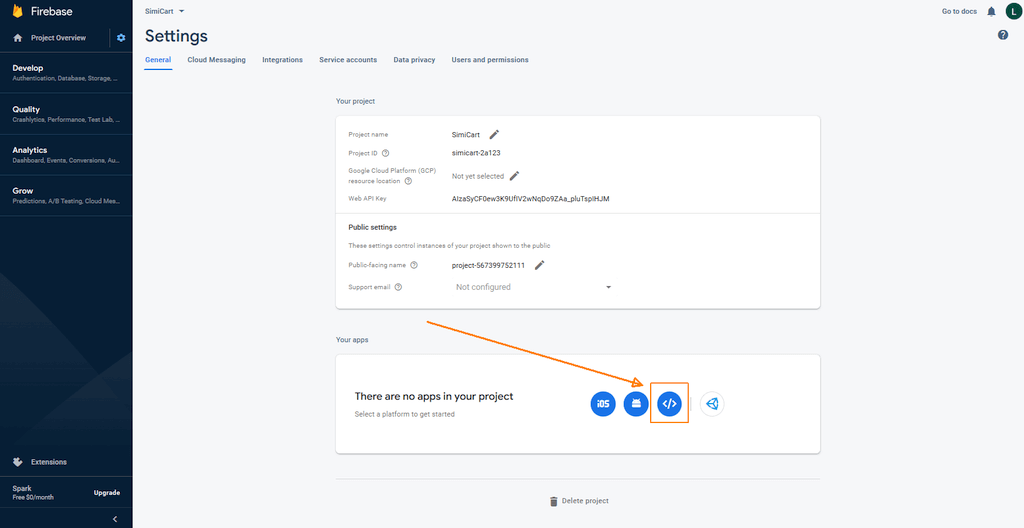
Task: Expand the Analytics section
Action: coord(66,155)
